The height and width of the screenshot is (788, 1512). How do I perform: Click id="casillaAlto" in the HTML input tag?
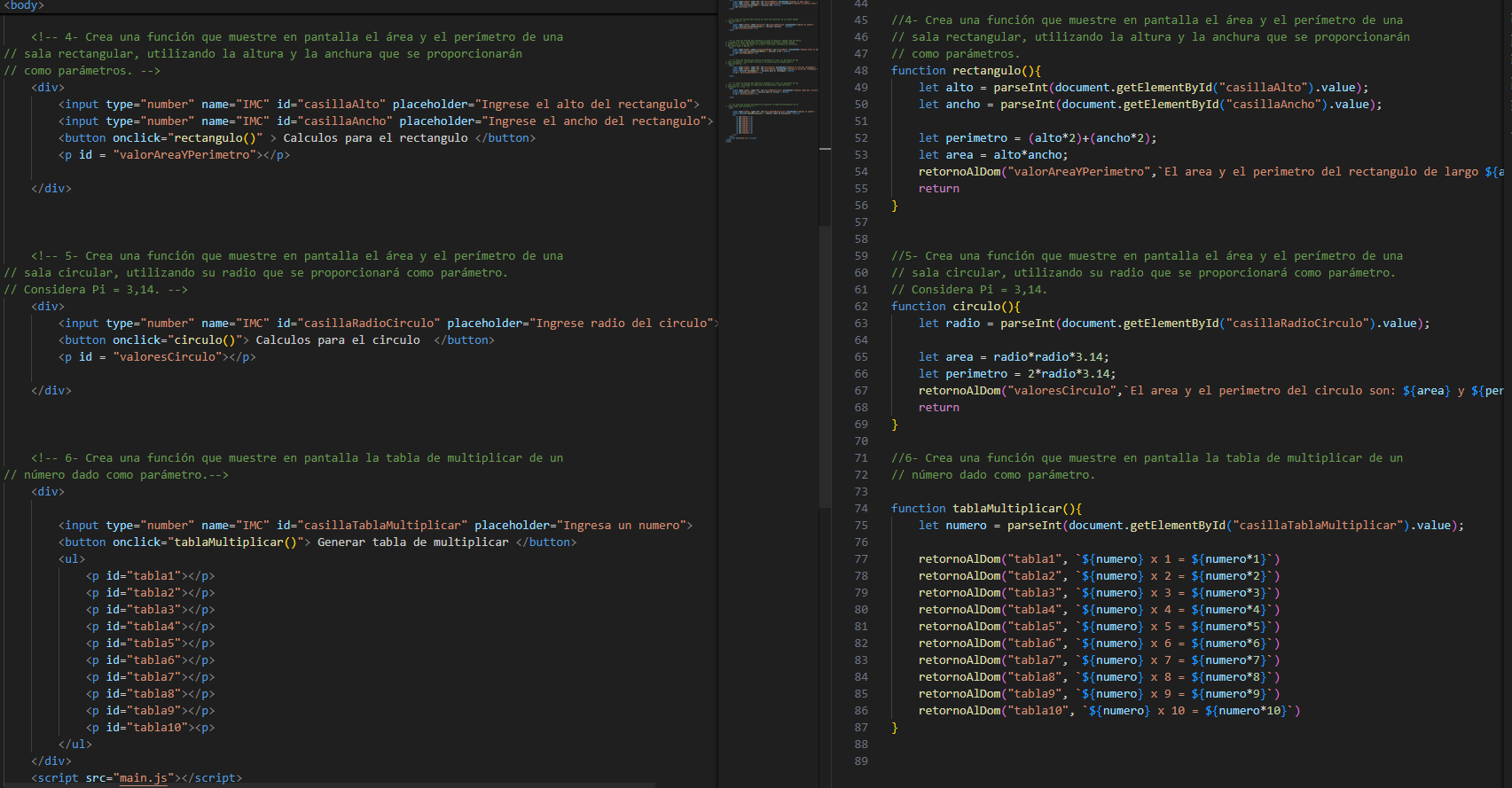point(331,105)
